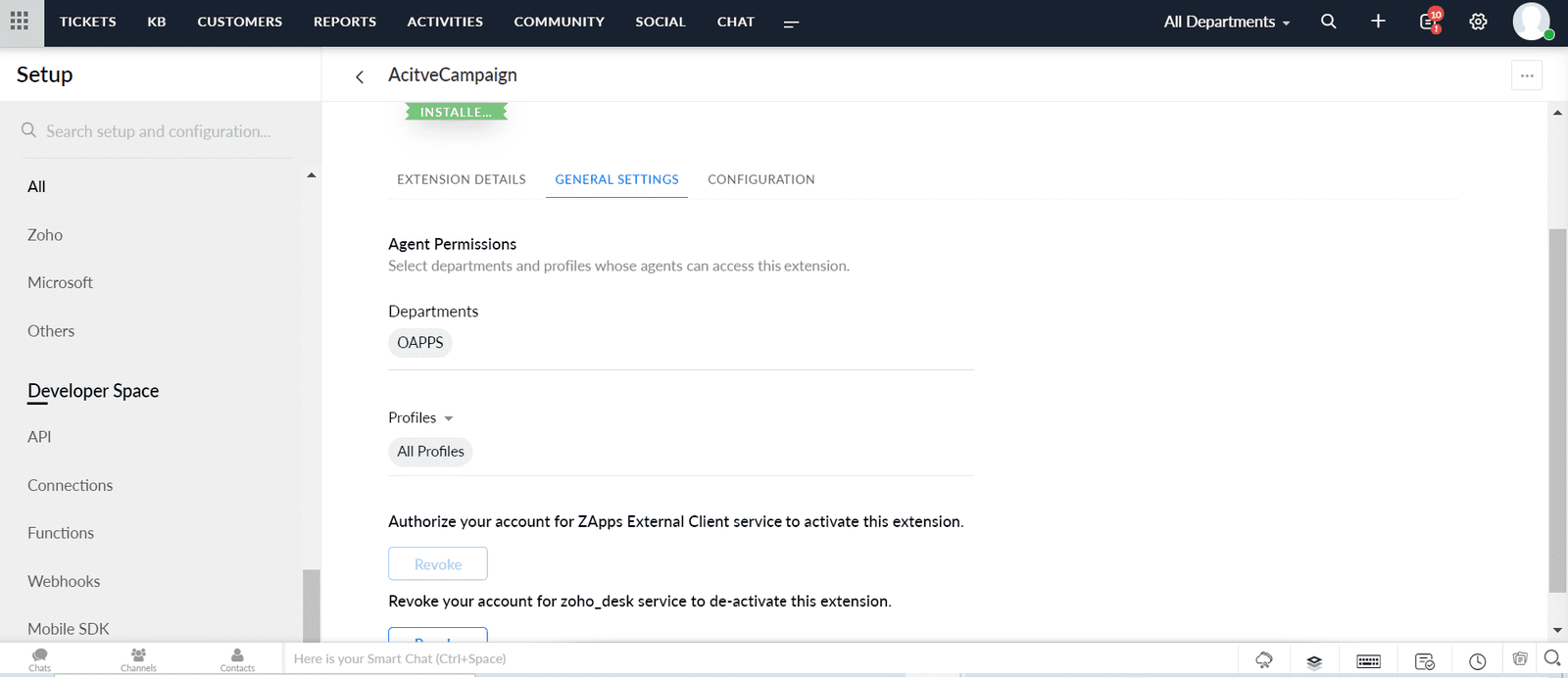Viewport: 1568px width, 678px height.
Task: Click the Agent Permissions heading
Action: (452, 244)
